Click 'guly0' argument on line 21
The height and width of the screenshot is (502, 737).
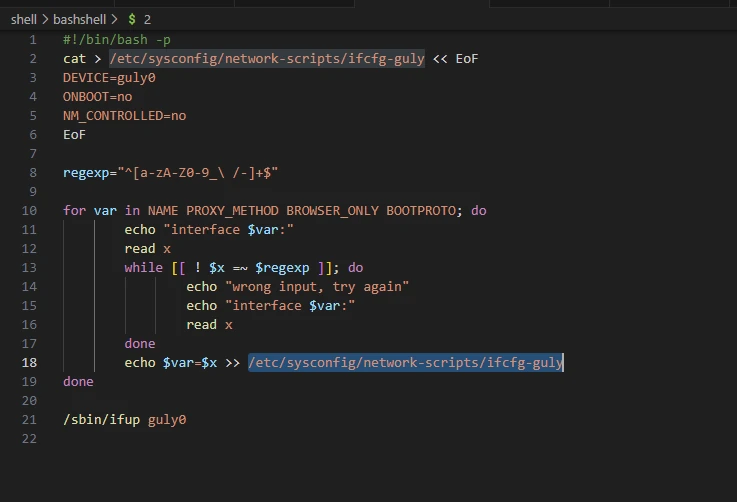[167, 420]
